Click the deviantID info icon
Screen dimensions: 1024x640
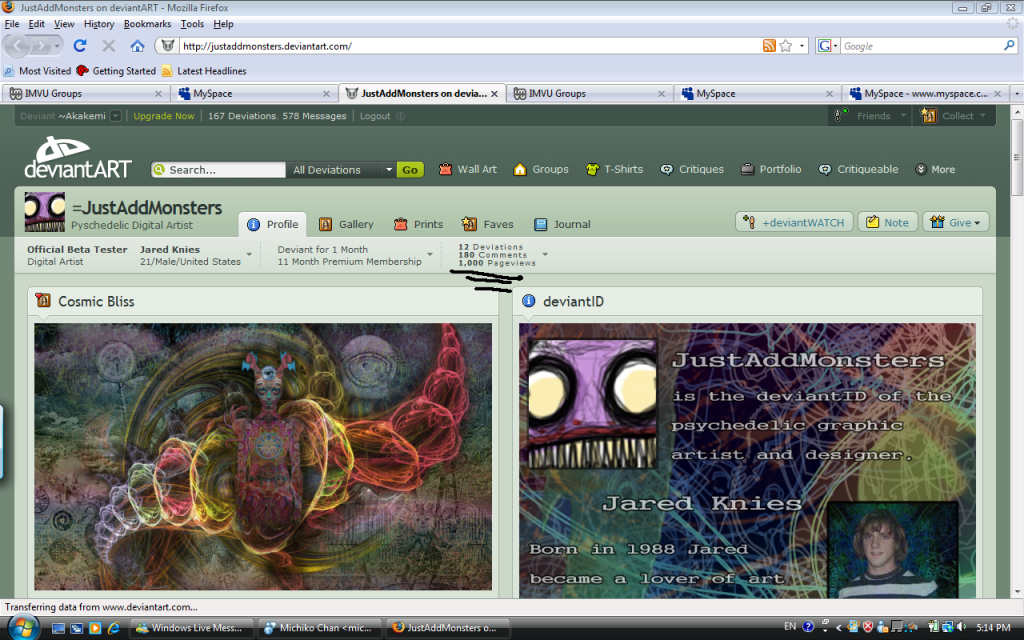(528, 300)
